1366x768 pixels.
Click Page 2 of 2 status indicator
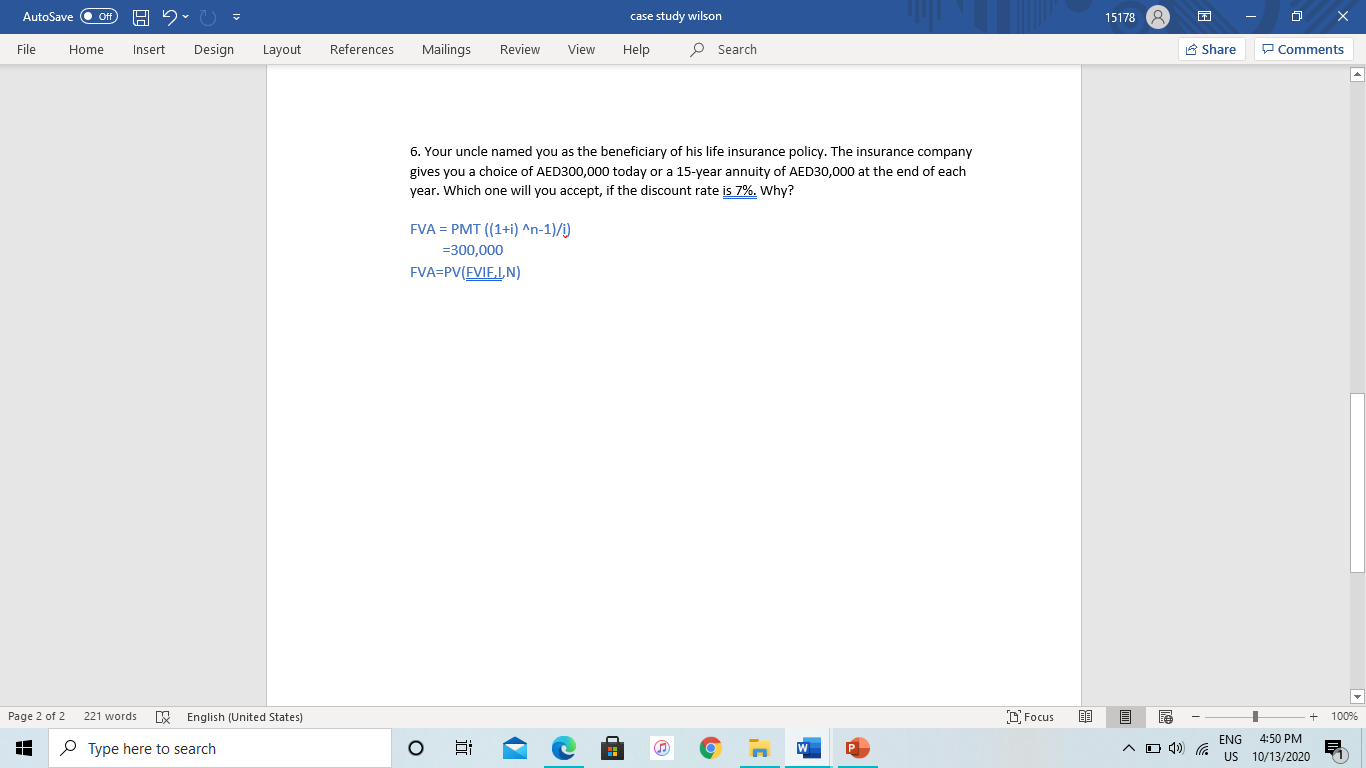tap(36, 716)
